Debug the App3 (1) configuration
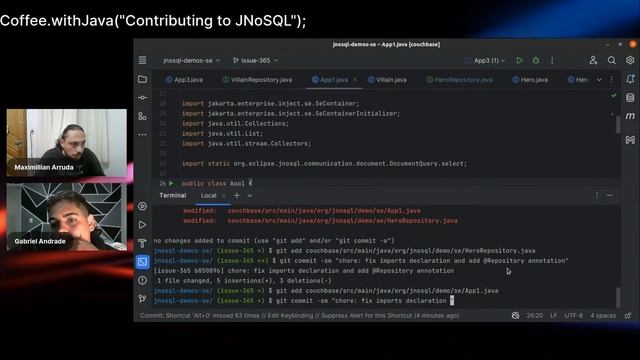This screenshot has width=640, height=360. pos(536,60)
